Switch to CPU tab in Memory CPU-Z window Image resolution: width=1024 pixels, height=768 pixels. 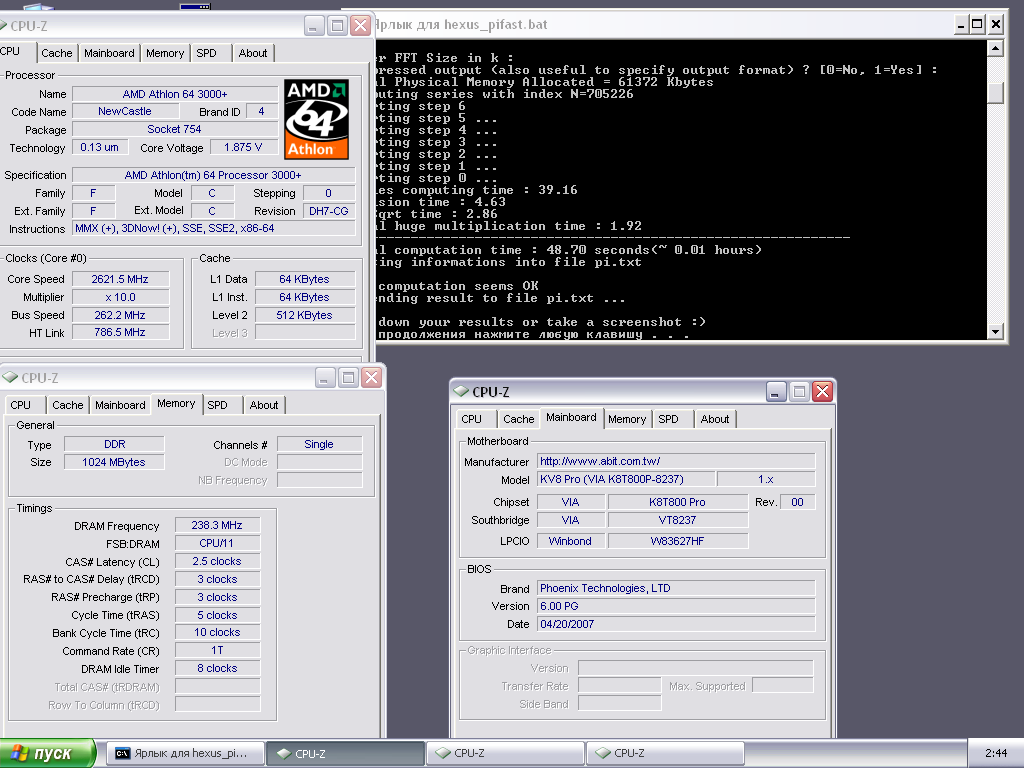tap(21, 405)
